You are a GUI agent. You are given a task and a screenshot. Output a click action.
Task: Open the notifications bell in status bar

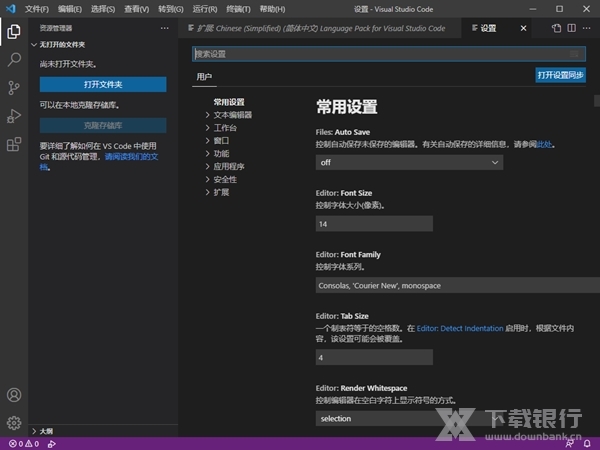click(x=587, y=443)
